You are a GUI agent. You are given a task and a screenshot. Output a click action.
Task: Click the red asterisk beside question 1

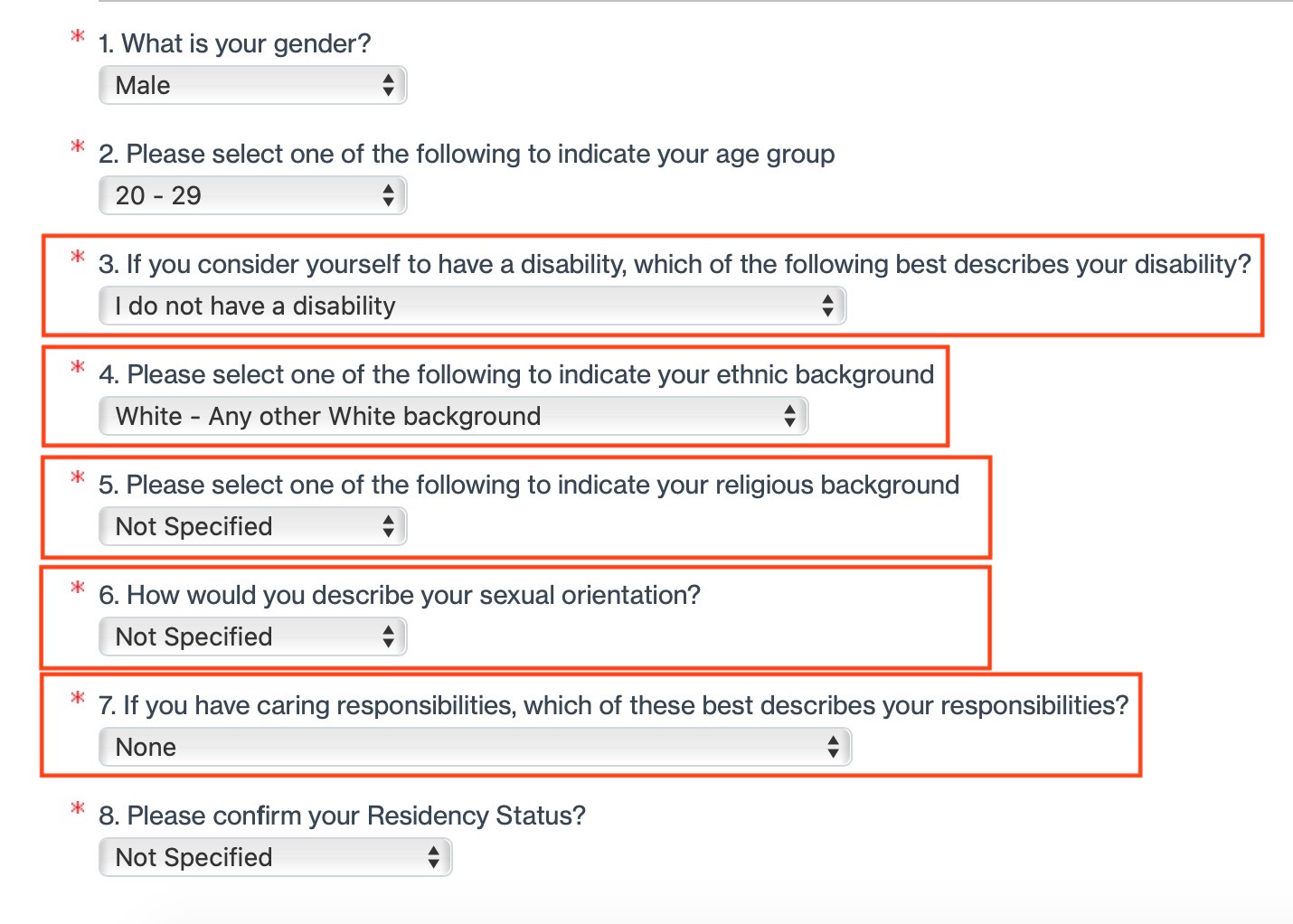pos(78,36)
